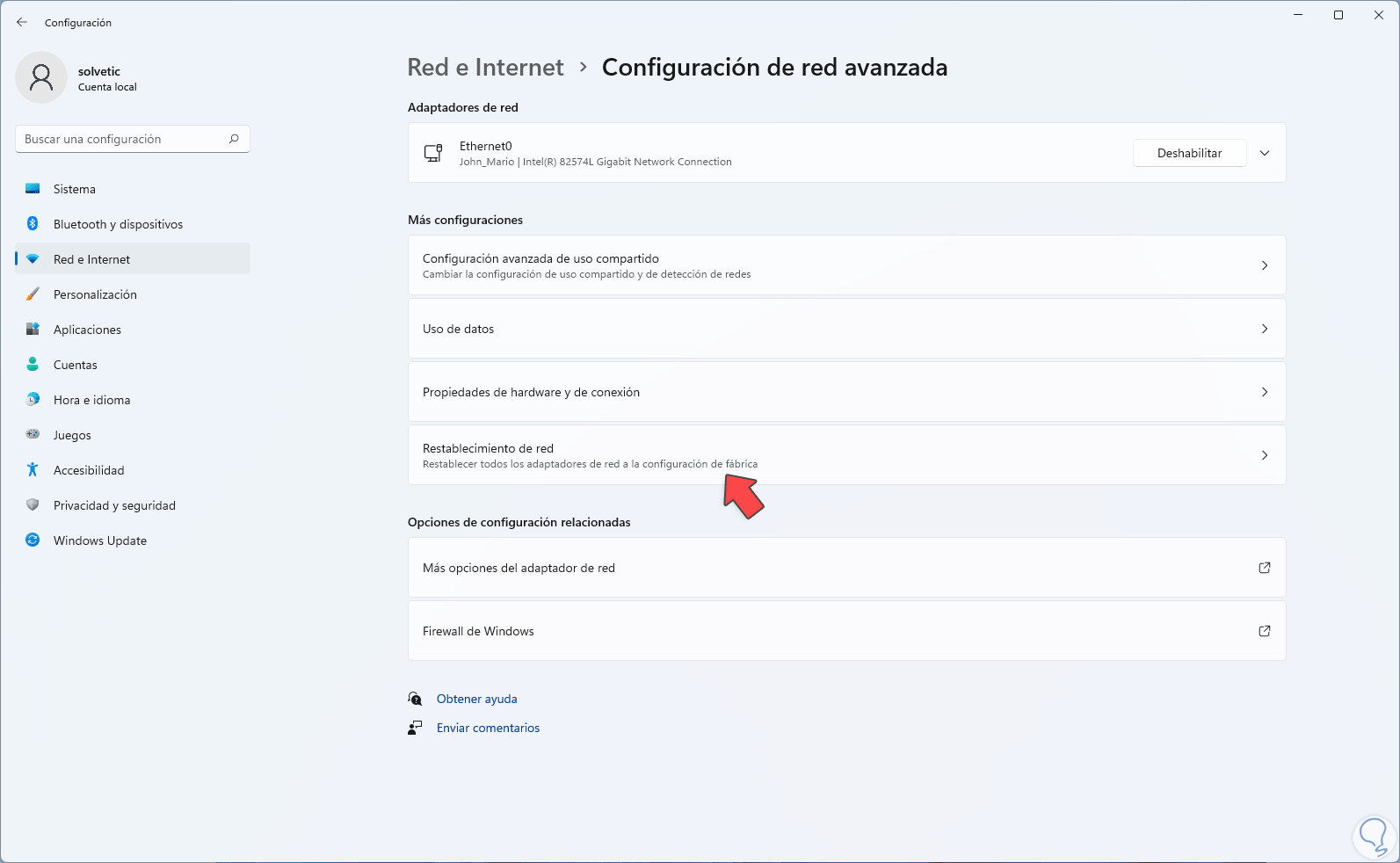1400x863 pixels.
Task: Click the search magnifier icon
Action: pos(234,139)
